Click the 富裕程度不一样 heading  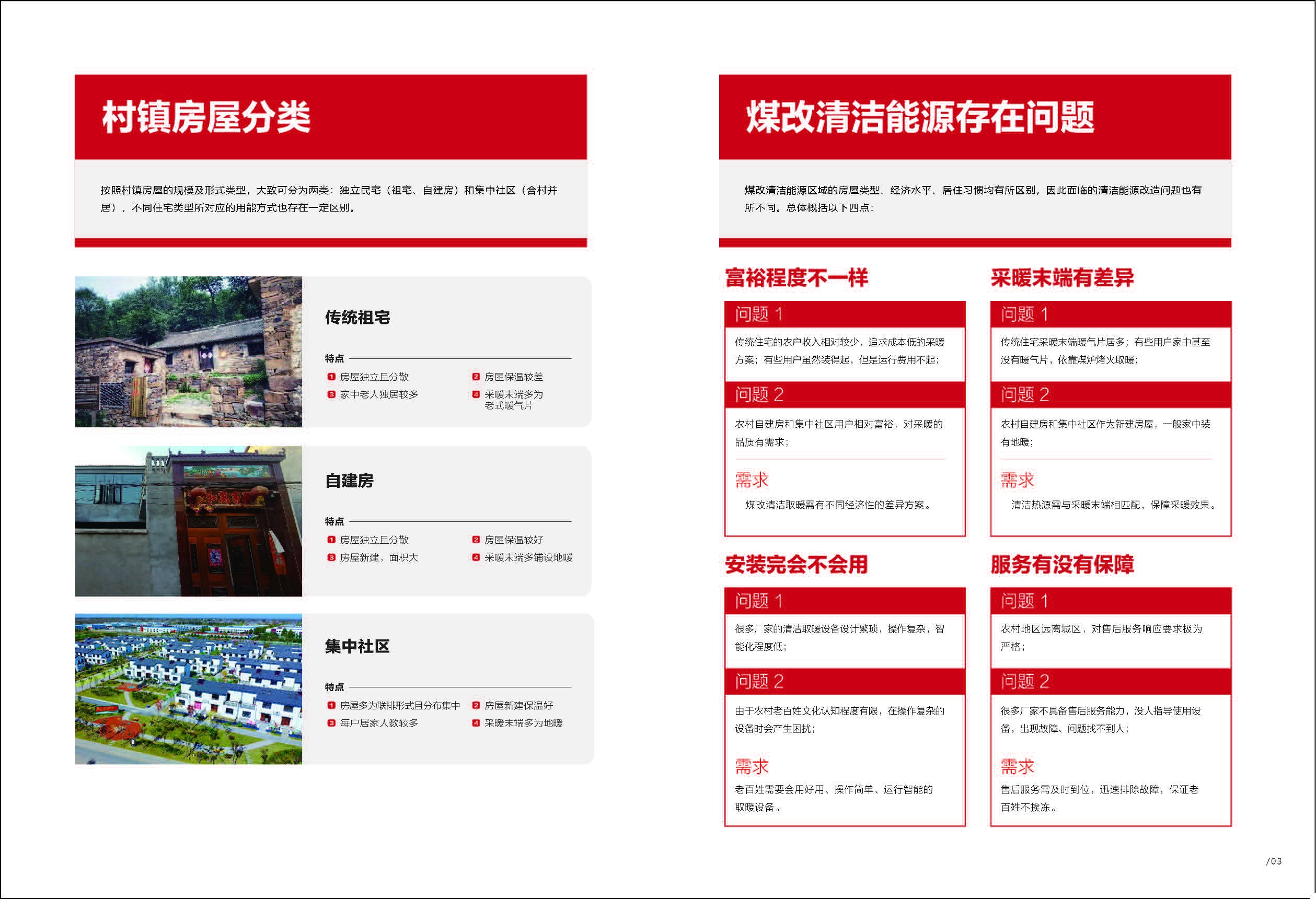[796, 278]
